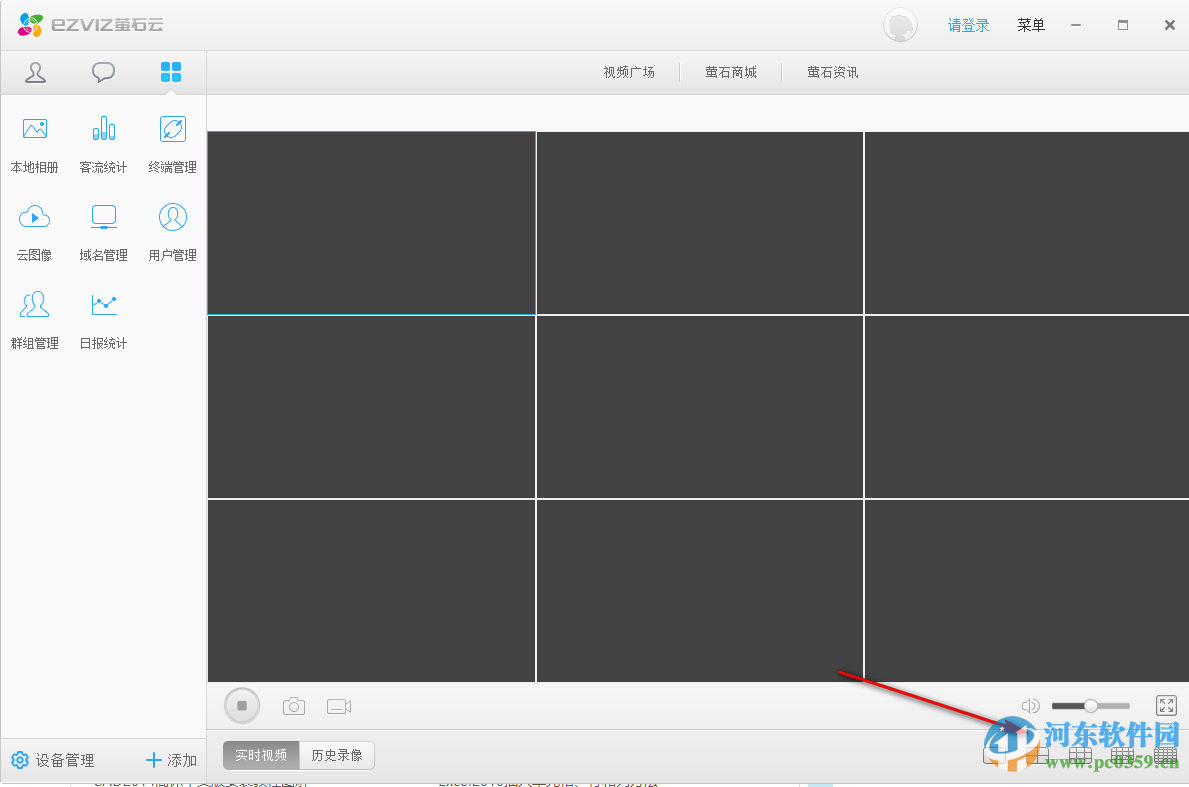1189x787 pixels.
Task: Switch to sixteen-window grid layout
Action: [x=1122, y=755]
